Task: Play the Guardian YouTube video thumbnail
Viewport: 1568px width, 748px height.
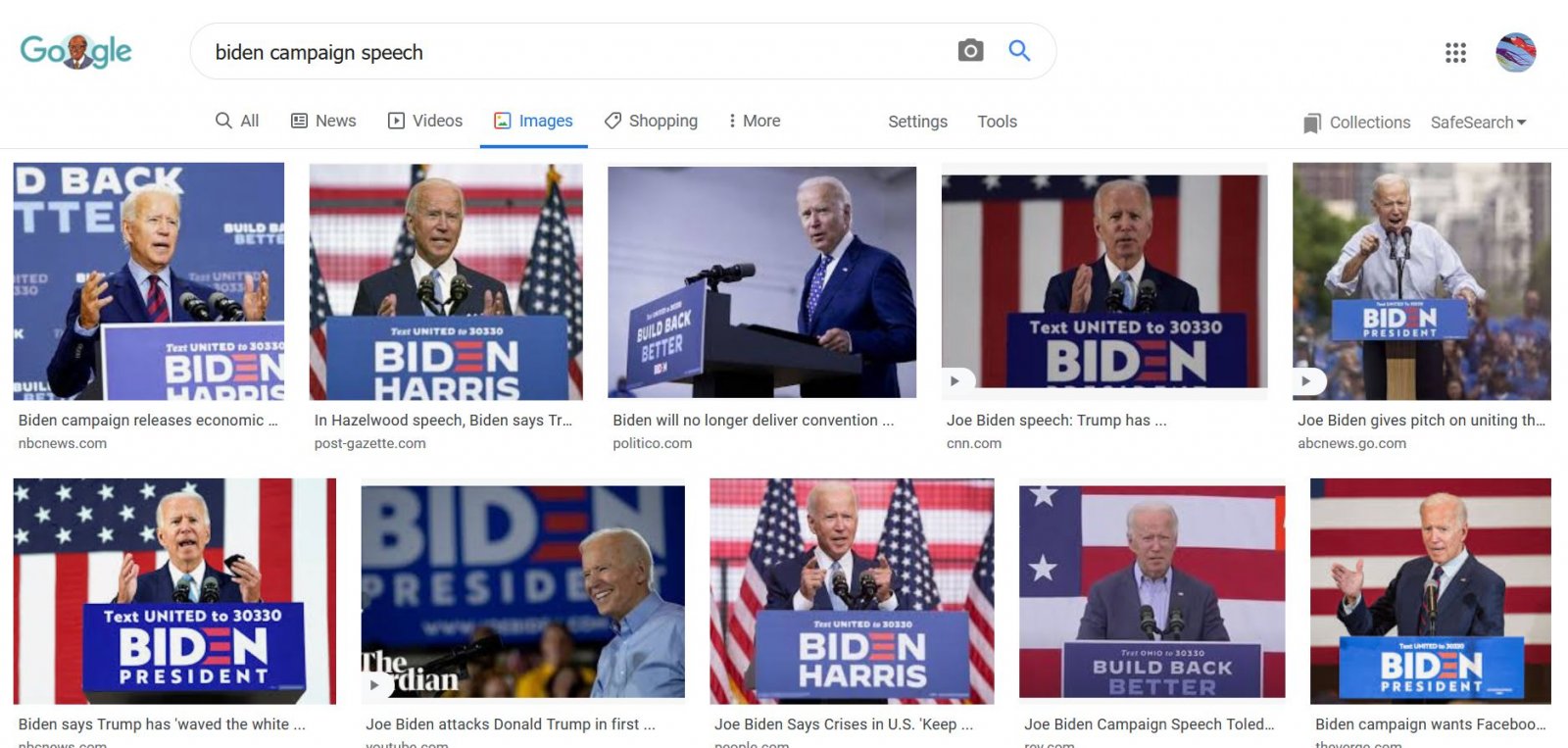Action: click(x=374, y=684)
